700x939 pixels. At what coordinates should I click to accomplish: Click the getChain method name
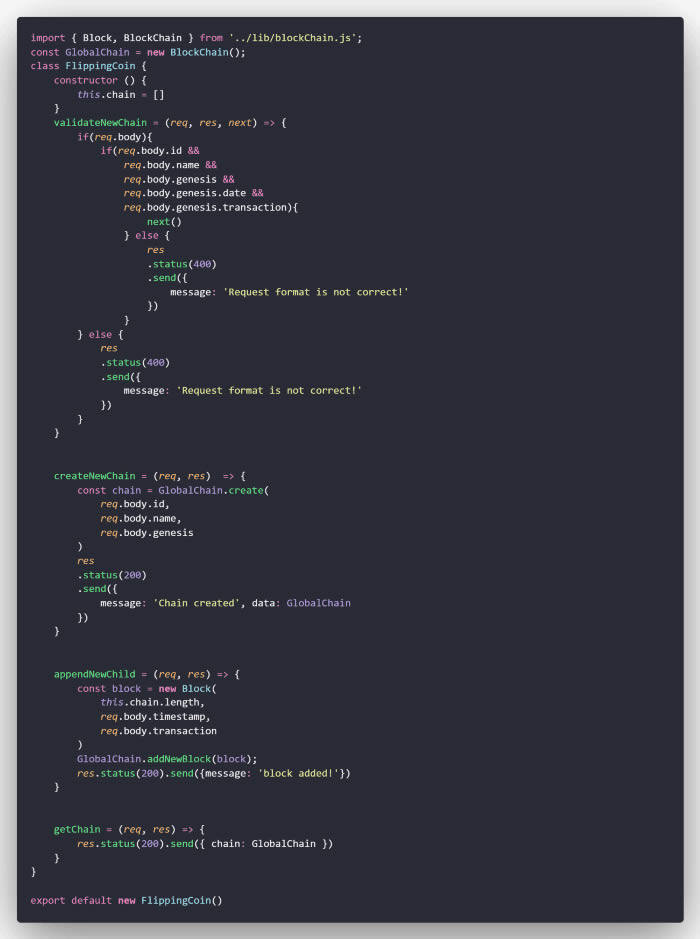click(x=79, y=829)
